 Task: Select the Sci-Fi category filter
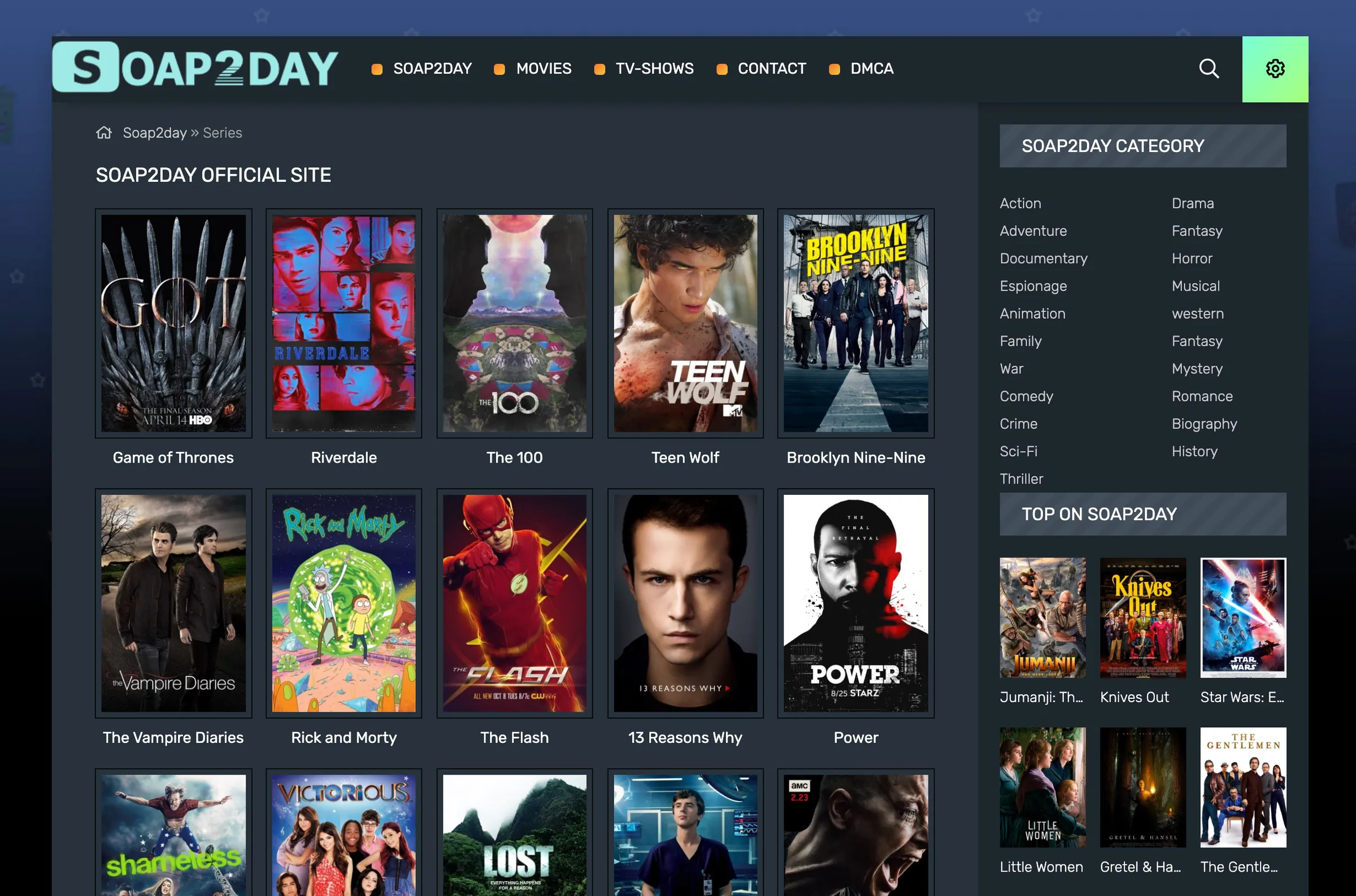click(1019, 451)
